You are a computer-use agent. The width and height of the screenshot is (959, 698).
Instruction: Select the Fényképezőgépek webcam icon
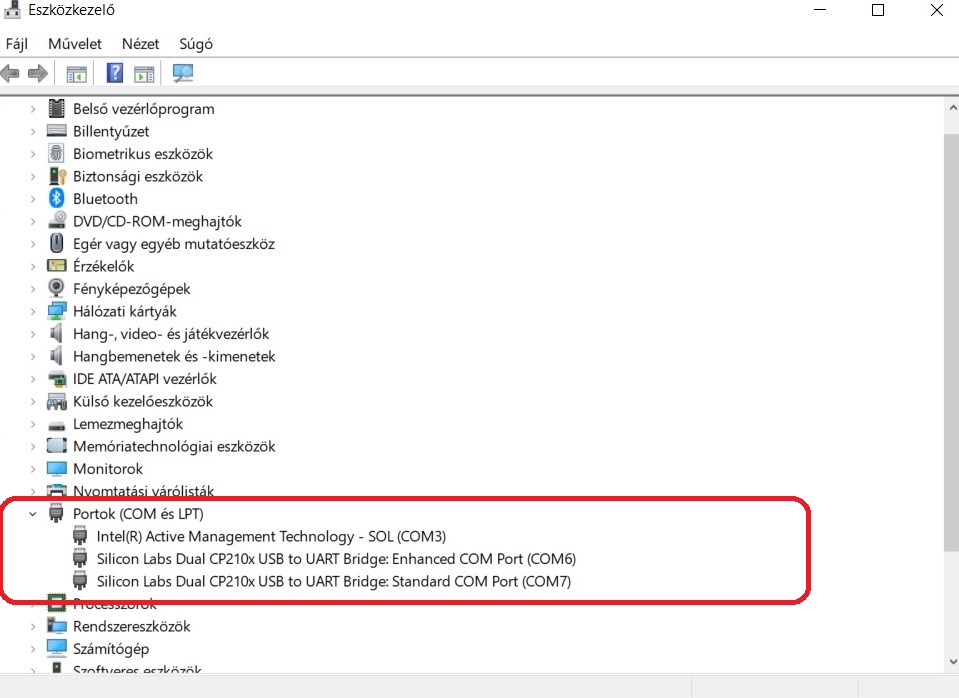coord(56,288)
